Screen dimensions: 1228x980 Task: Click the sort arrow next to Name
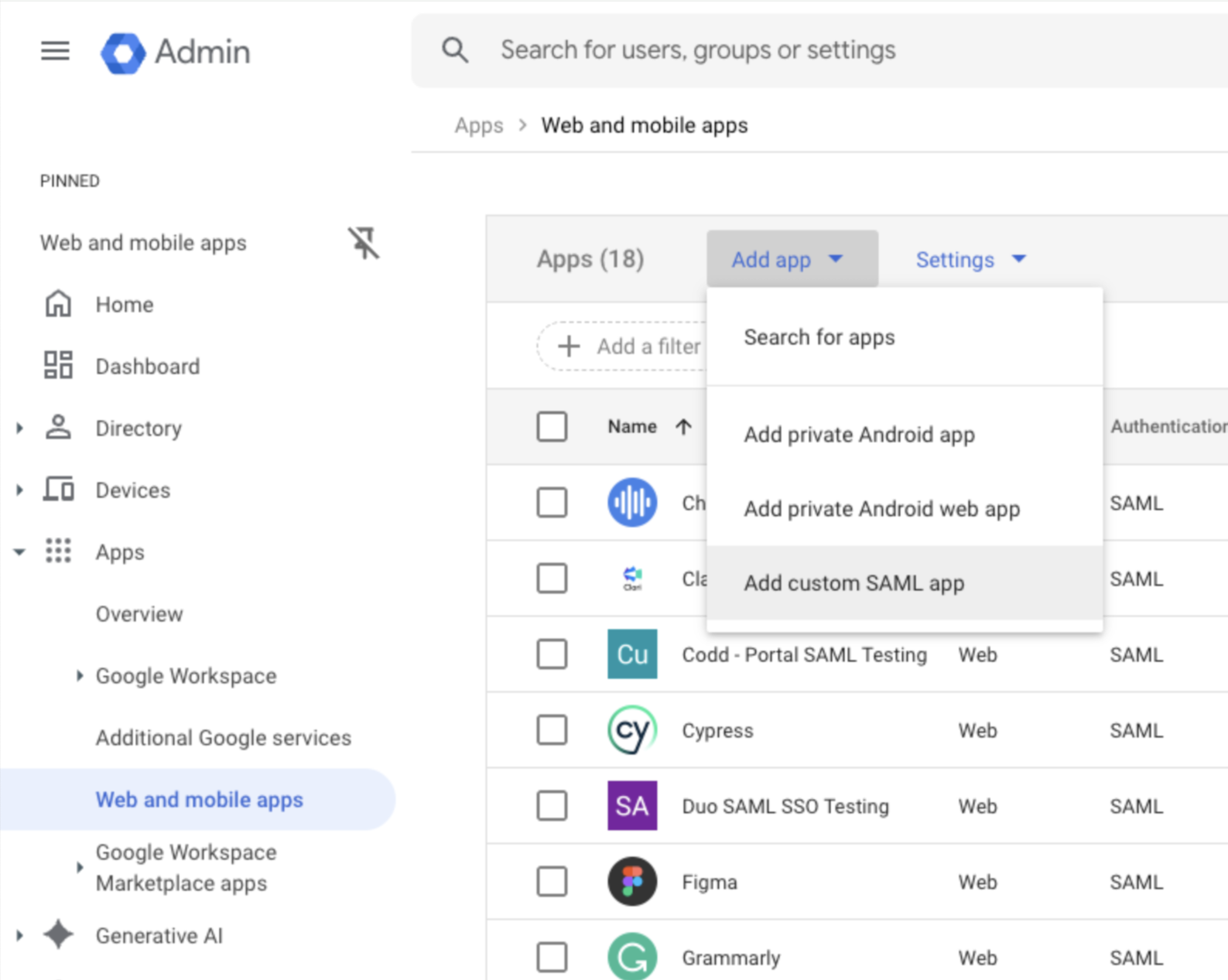[683, 427]
